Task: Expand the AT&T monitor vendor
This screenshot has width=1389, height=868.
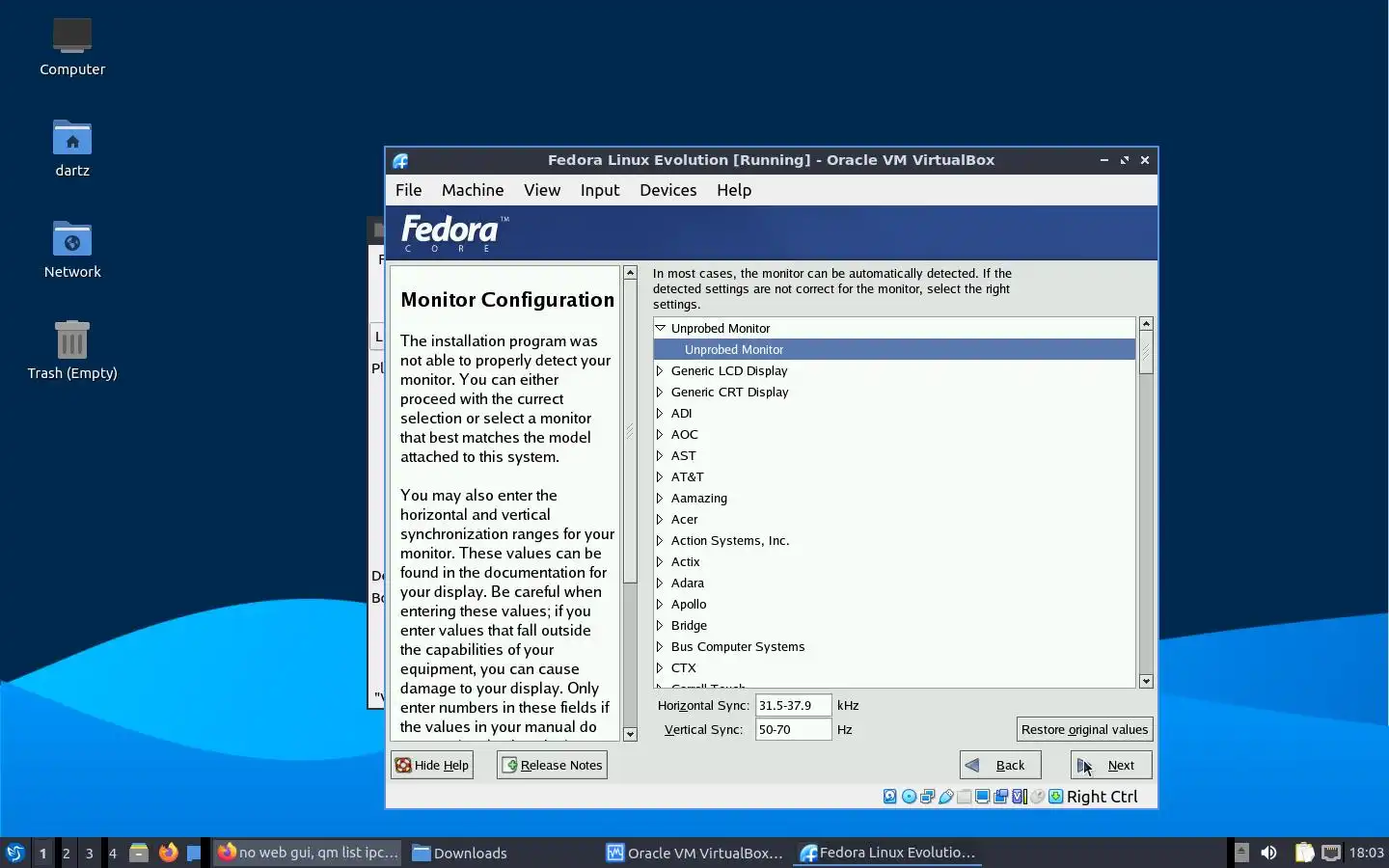Action: coord(661,476)
